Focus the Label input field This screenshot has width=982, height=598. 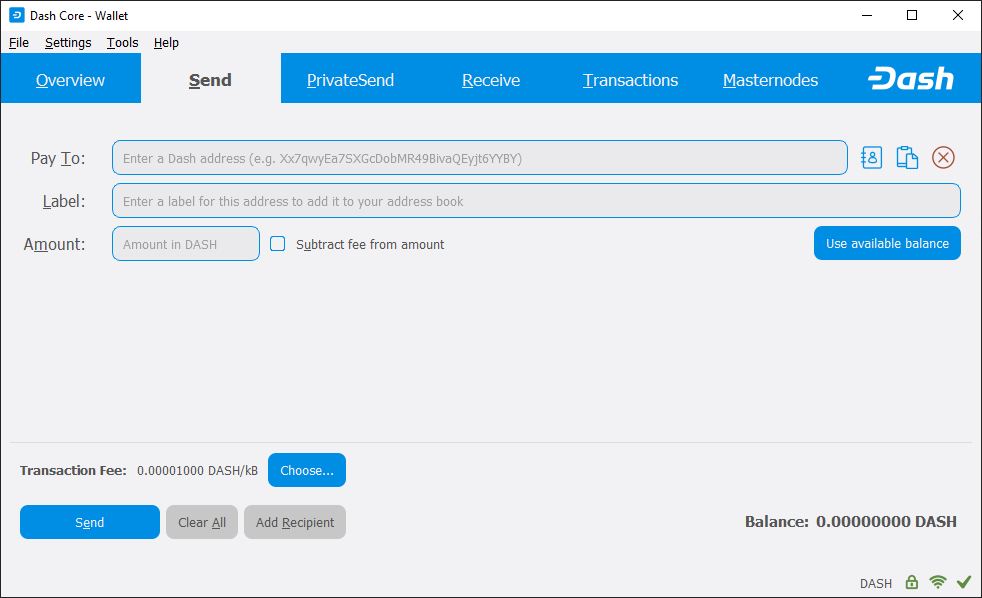coord(536,200)
